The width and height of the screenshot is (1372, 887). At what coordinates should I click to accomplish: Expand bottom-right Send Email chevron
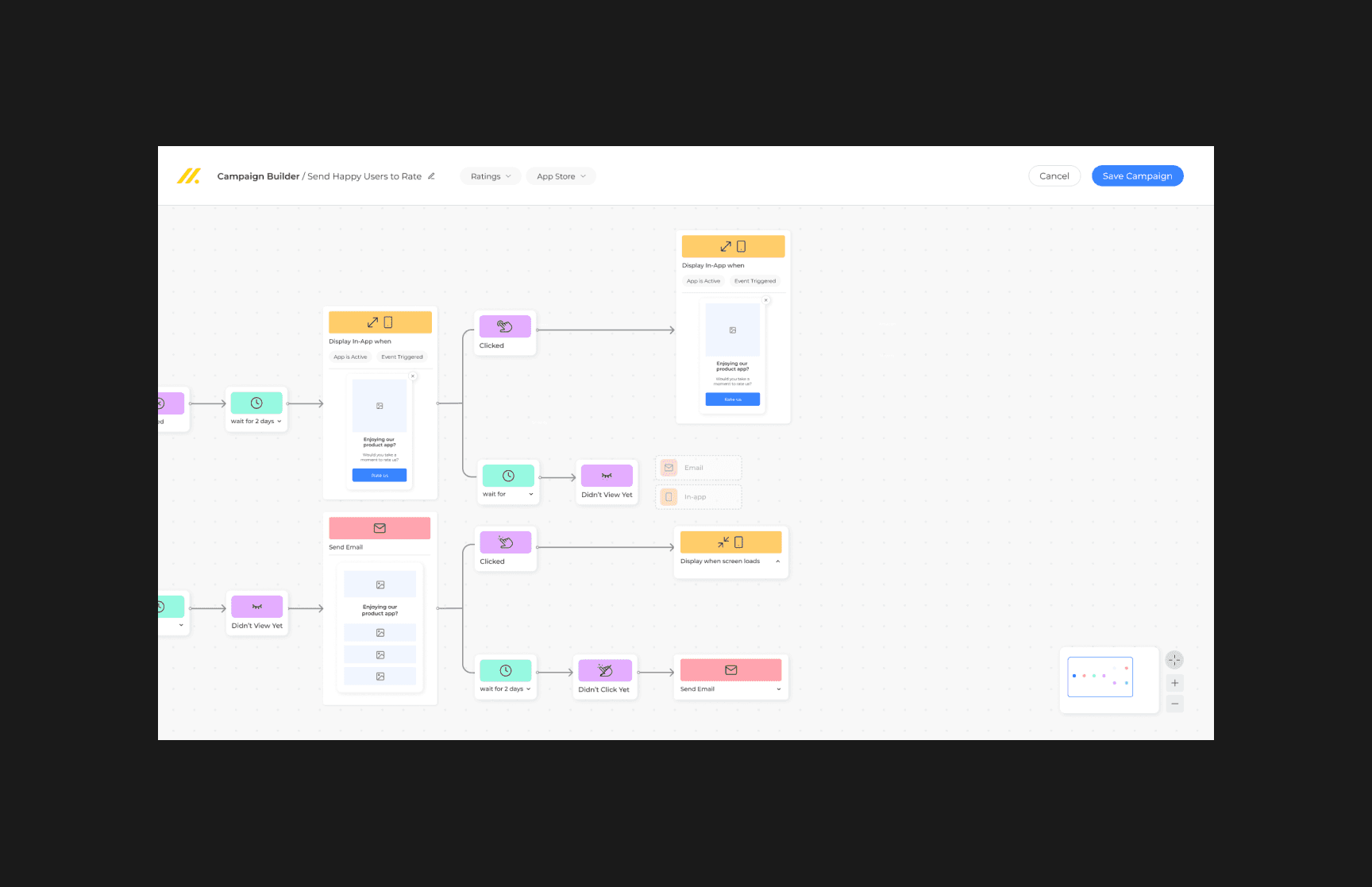pyautogui.click(x=779, y=689)
